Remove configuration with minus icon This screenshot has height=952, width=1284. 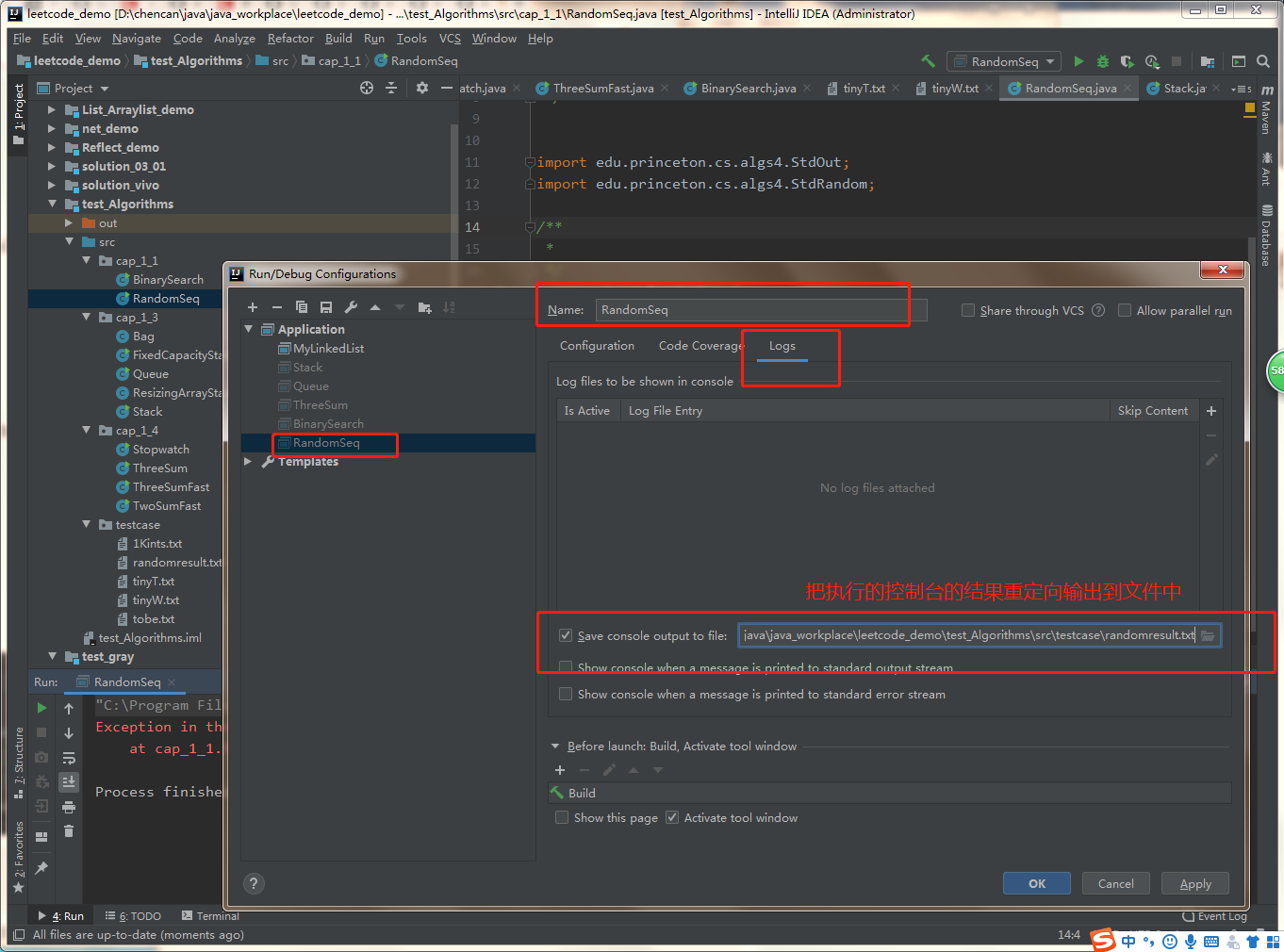[277, 307]
